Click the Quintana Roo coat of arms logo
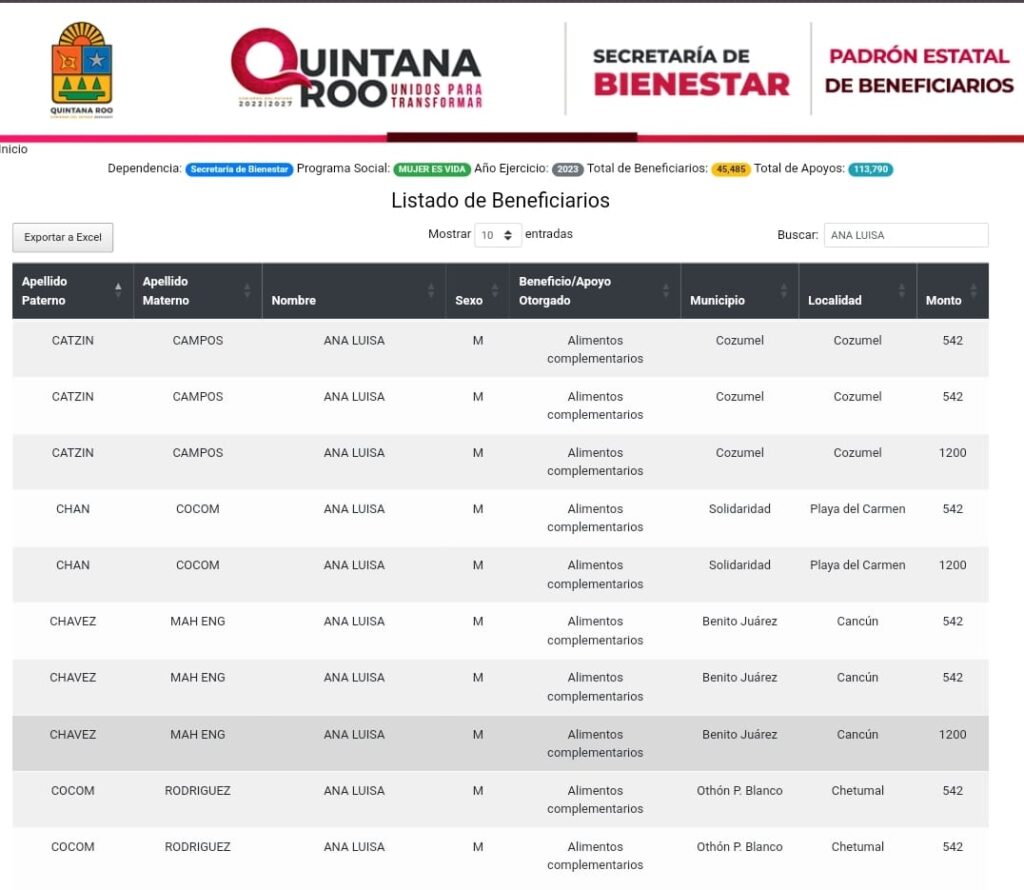 (81, 69)
